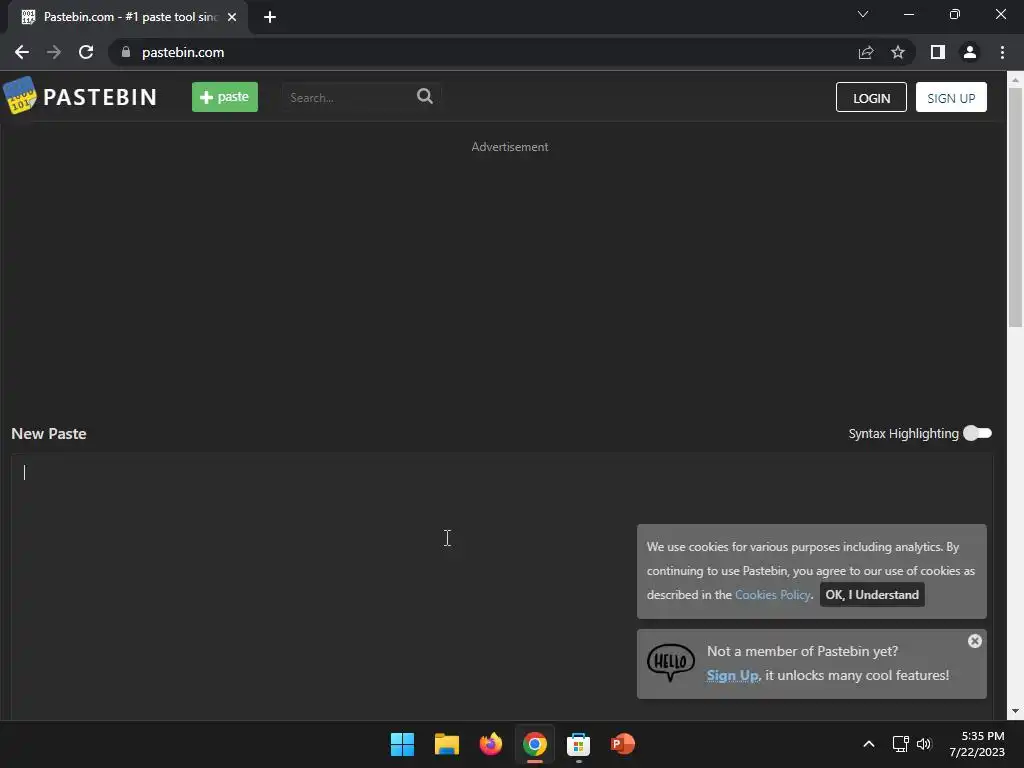Click the New Paste heading text
Screen dimensions: 1024x768
click(49, 434)
